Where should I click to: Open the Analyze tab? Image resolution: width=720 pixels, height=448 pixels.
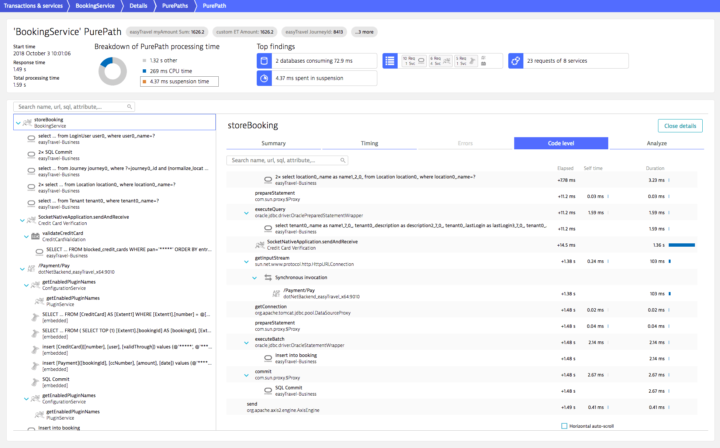(657, 143)
